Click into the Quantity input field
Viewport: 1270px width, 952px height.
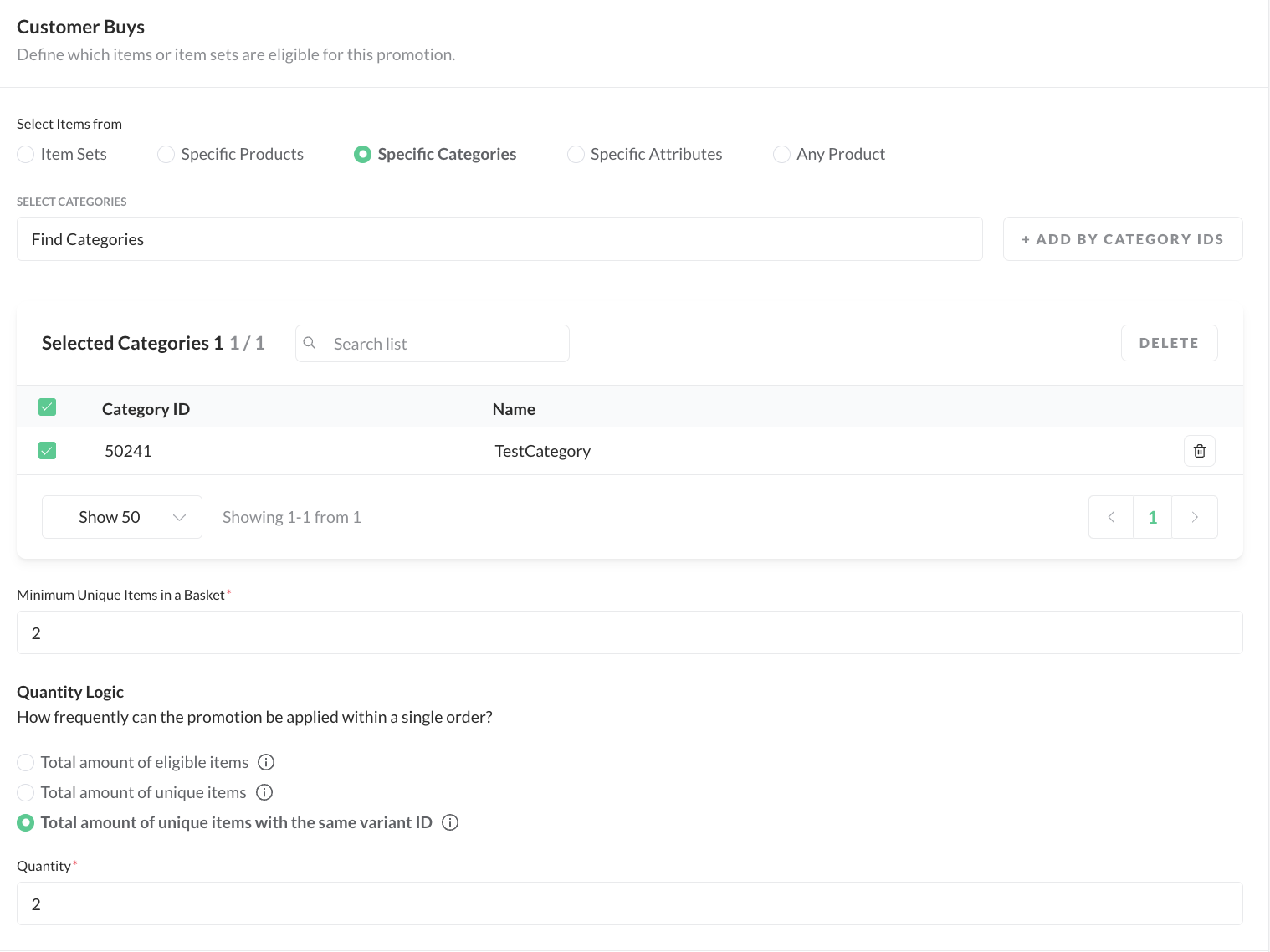point(629,904)
